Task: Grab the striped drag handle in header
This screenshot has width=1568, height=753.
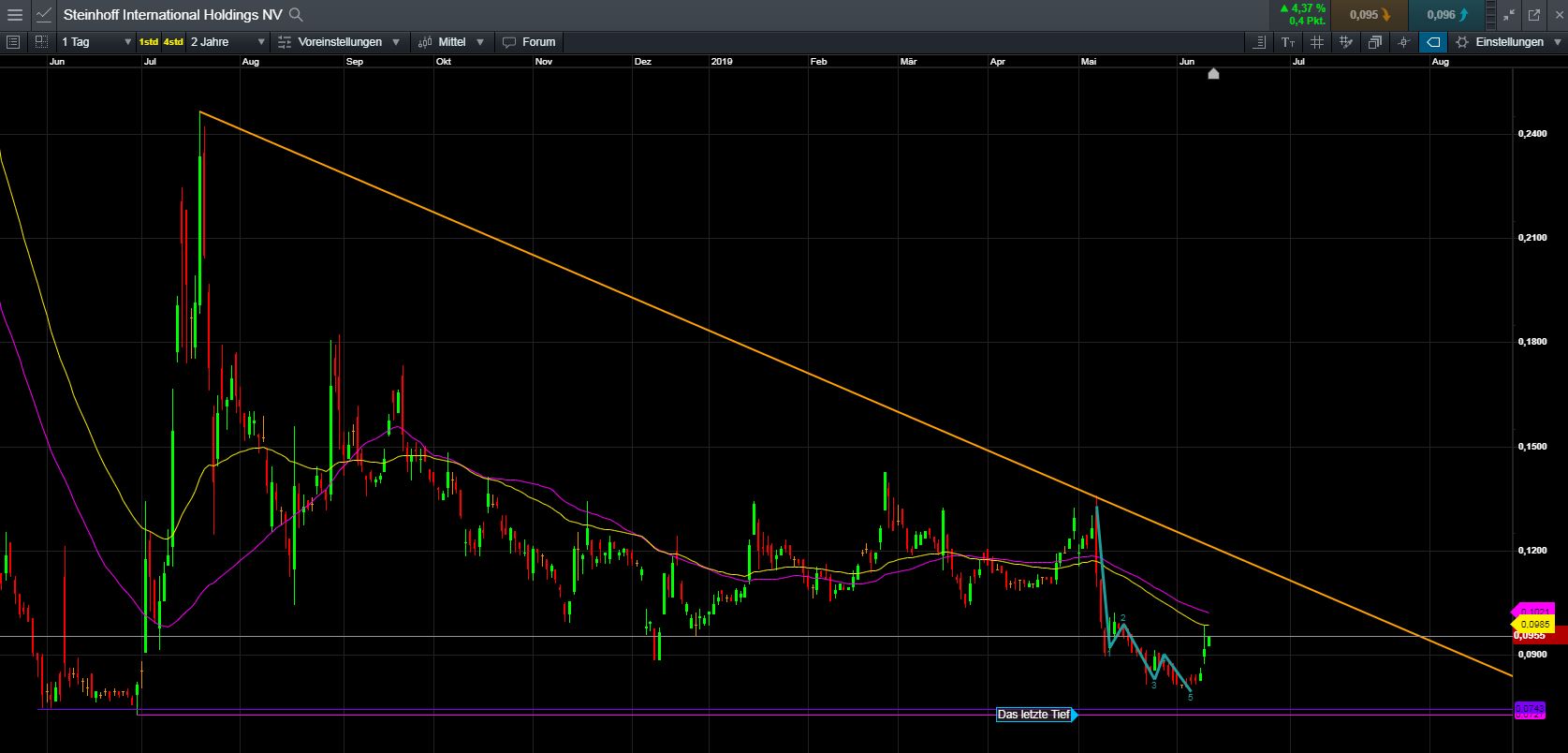Action: pos(1491,14)
